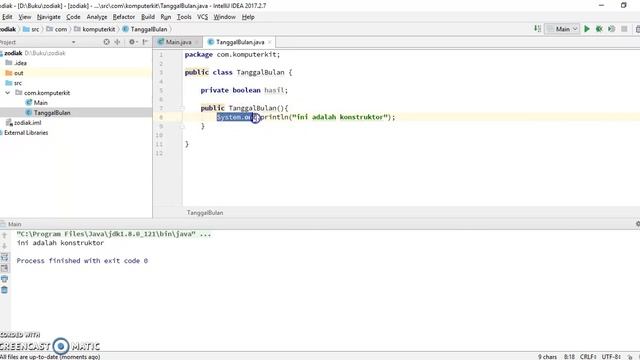The width and height of the screenshot is (640, 360).
Task: Click the TanggalBulan breadcrumb in navigation bar
Action: 145,29
